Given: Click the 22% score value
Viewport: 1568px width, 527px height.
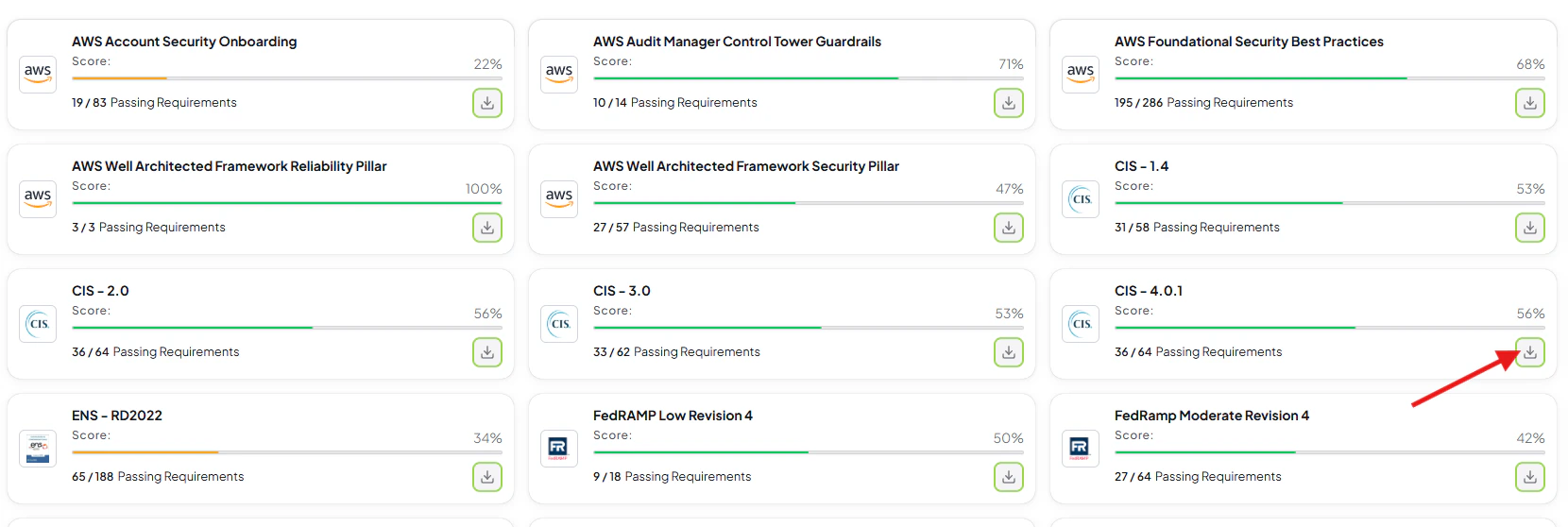Looking at the screenshot, I should click(x=487, y=64).
